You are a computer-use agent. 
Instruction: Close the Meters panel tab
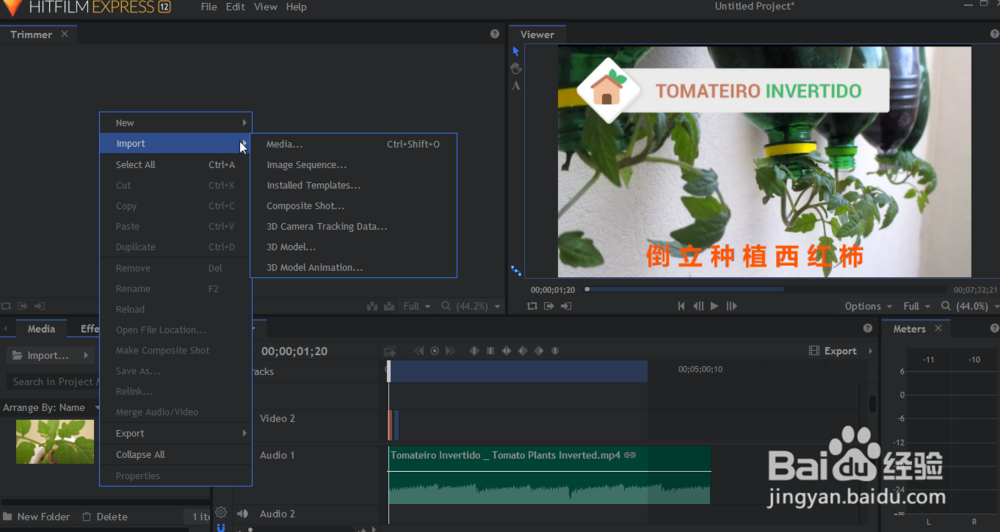[938, 328]
